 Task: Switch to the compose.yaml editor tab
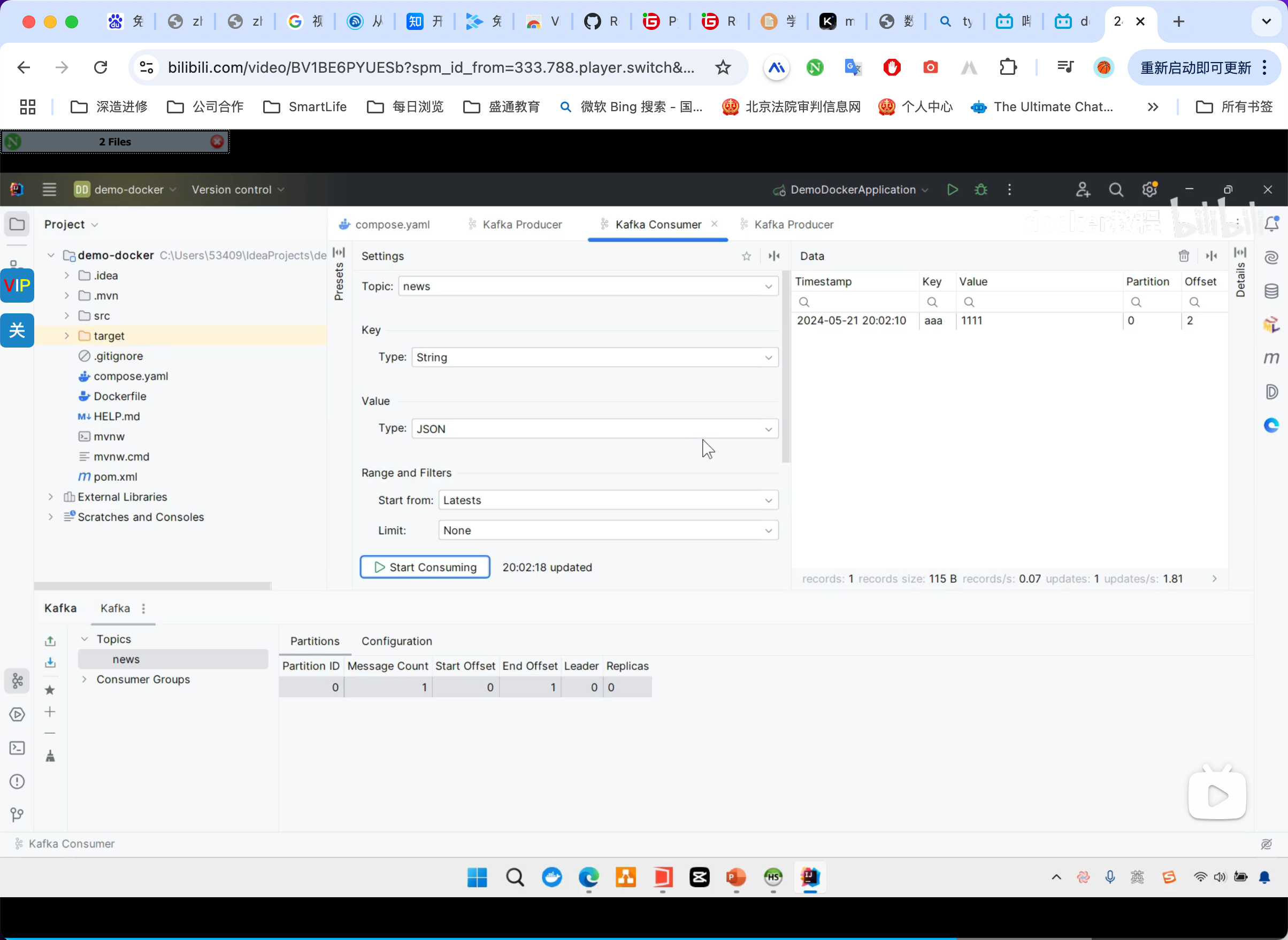click(x=392, y=224)
